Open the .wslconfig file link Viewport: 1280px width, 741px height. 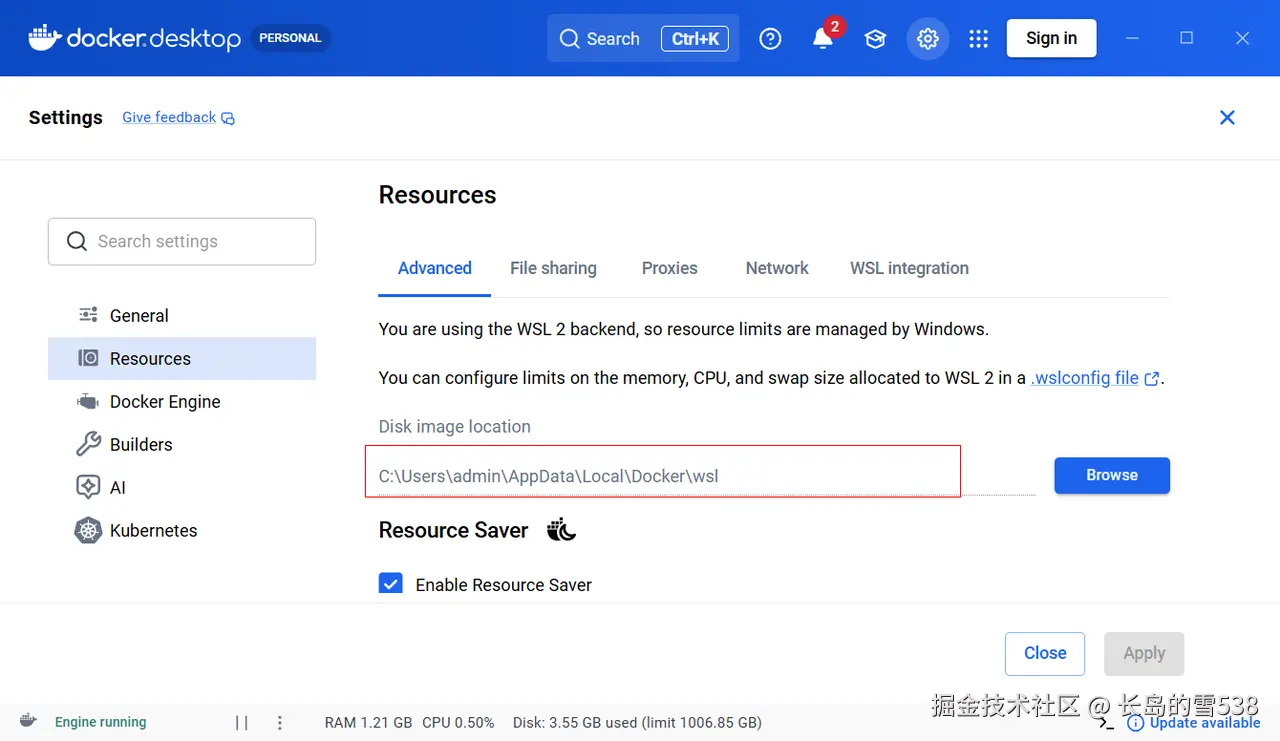coord(1085,378)
